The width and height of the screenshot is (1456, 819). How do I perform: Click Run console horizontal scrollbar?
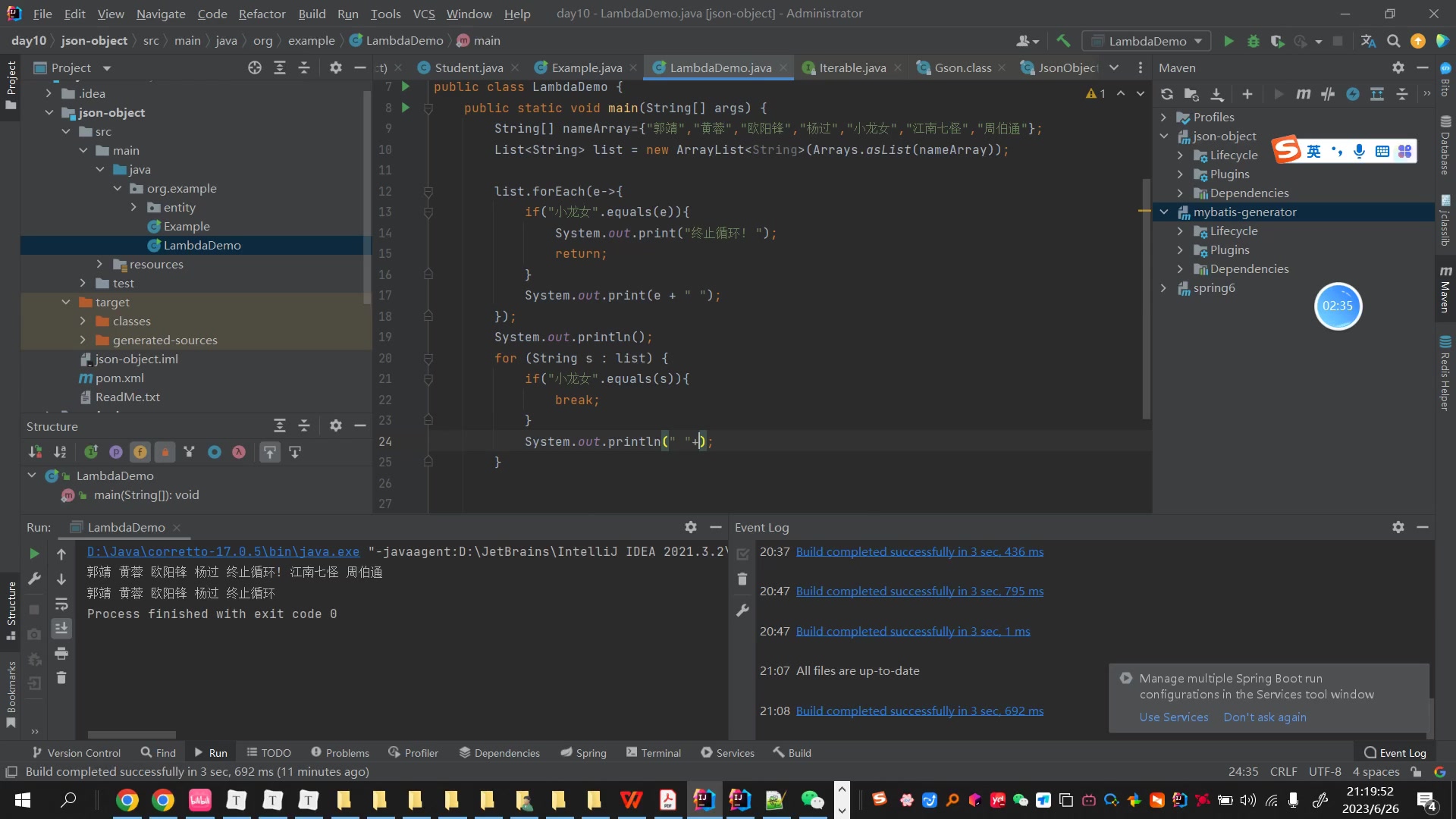[x=131, y=734]
